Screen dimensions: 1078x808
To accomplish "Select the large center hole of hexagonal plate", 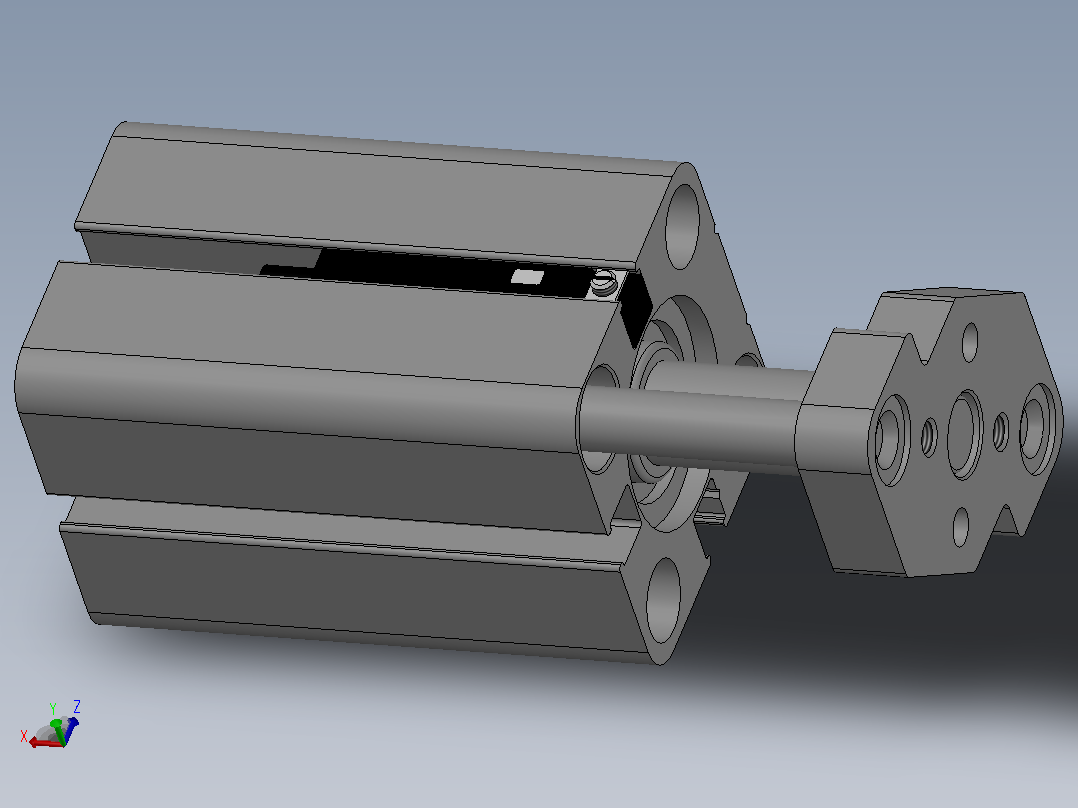I will [x=965, y=435].
